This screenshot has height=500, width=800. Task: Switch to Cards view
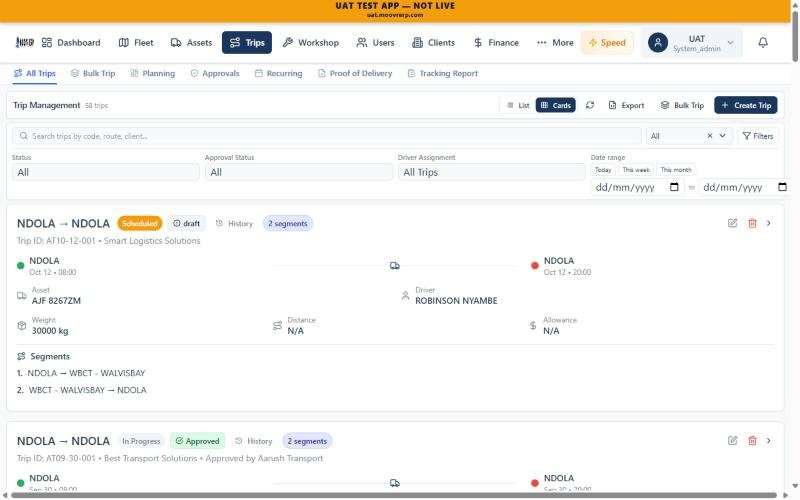pos(556,105)
